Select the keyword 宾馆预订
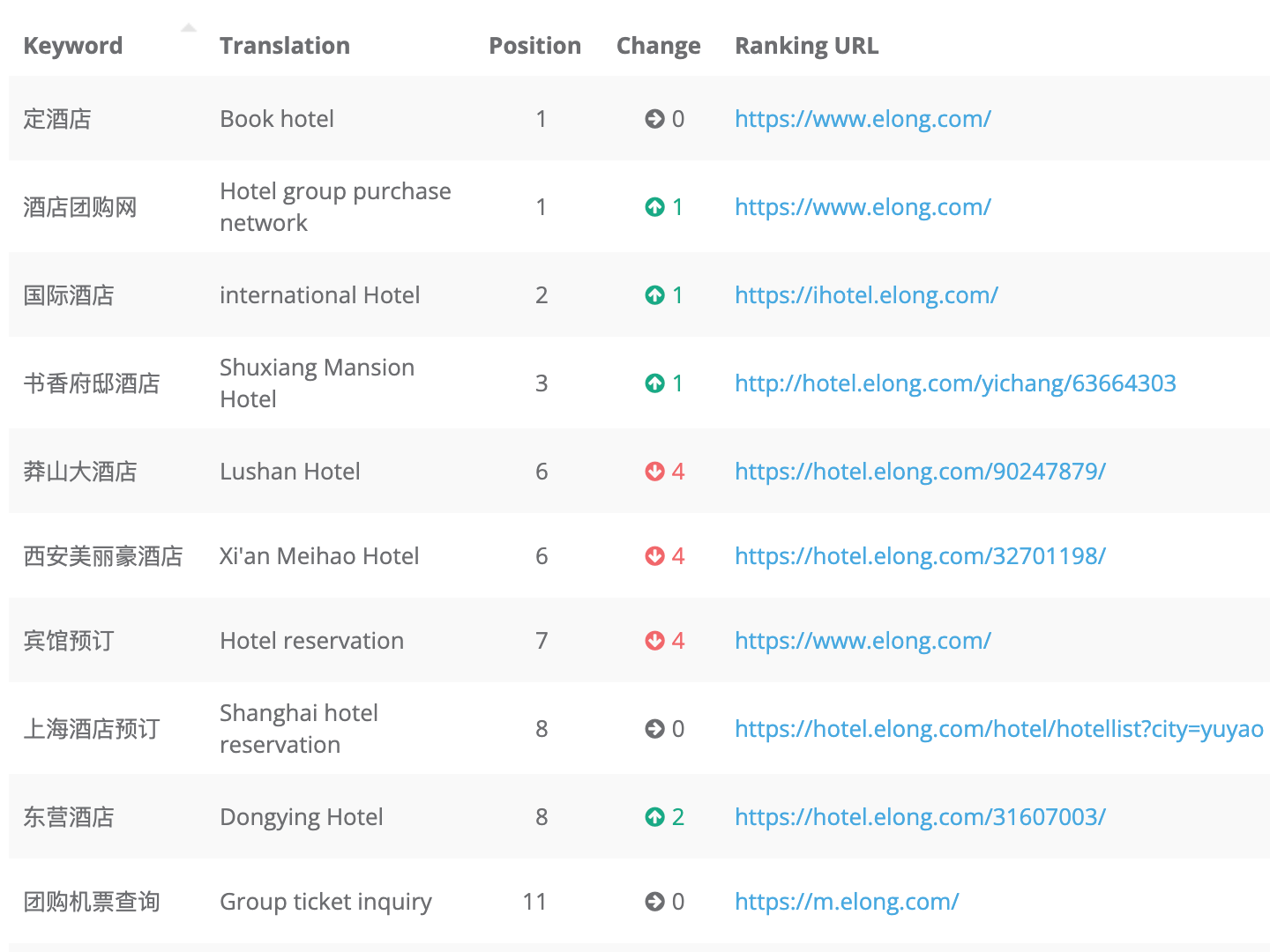1270x952 pixels. (69, 641)
